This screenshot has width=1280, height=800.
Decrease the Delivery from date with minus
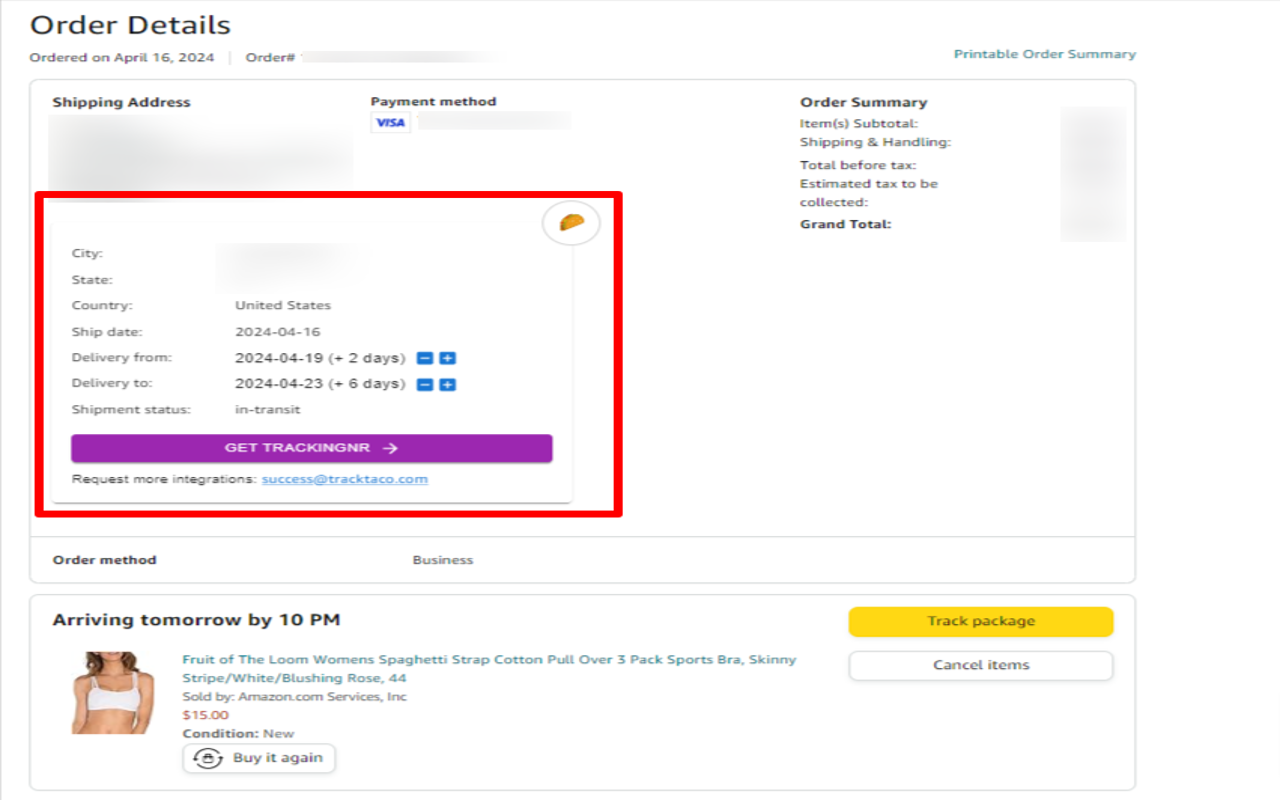tap(425, 358)
